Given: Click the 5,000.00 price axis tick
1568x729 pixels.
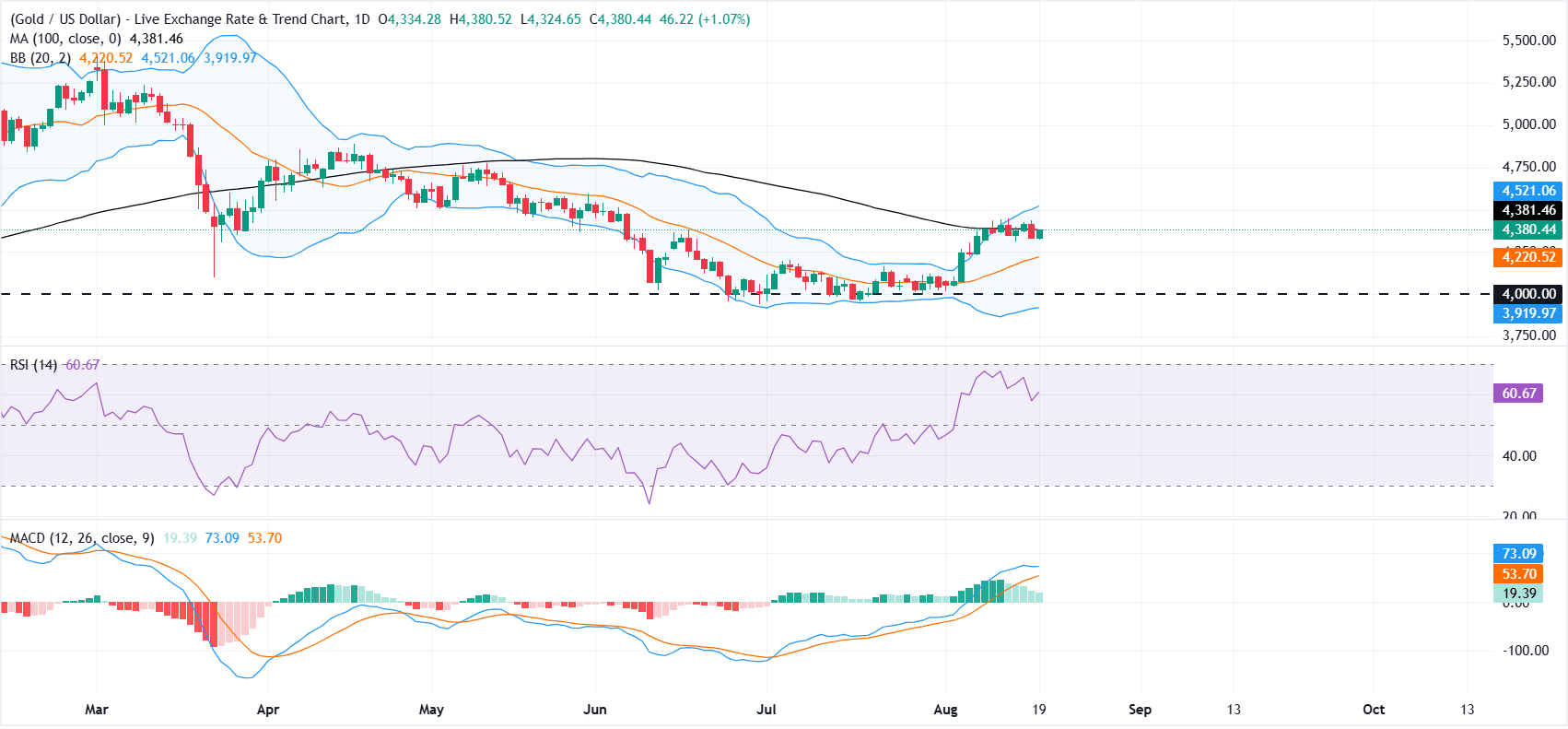Looking at the screenshot, I should 1529,124.
